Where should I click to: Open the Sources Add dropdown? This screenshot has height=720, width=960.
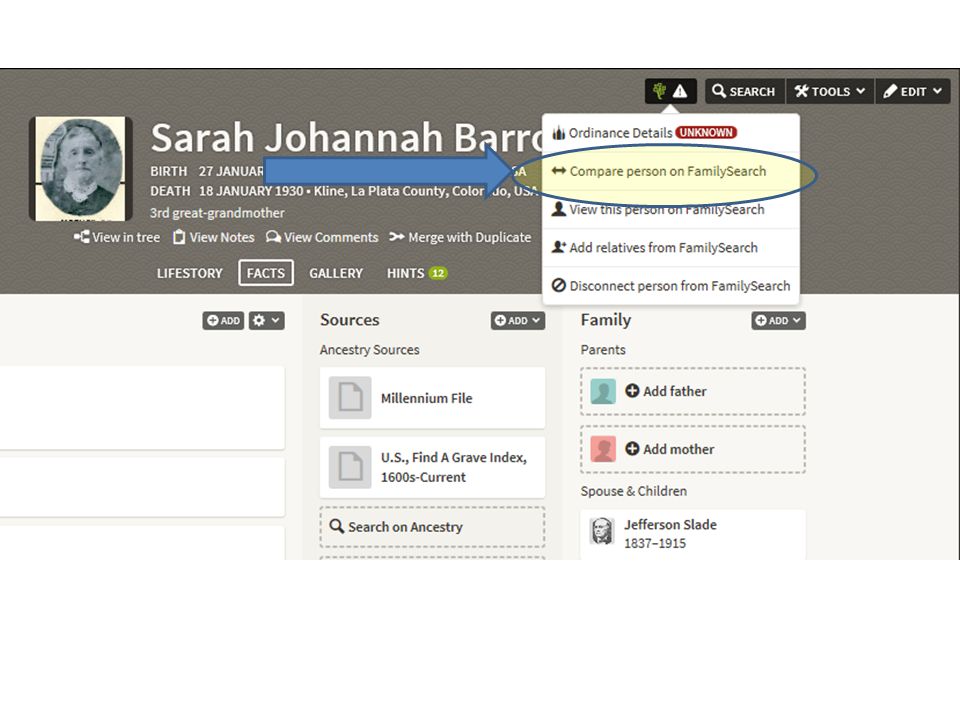[518, 320]
